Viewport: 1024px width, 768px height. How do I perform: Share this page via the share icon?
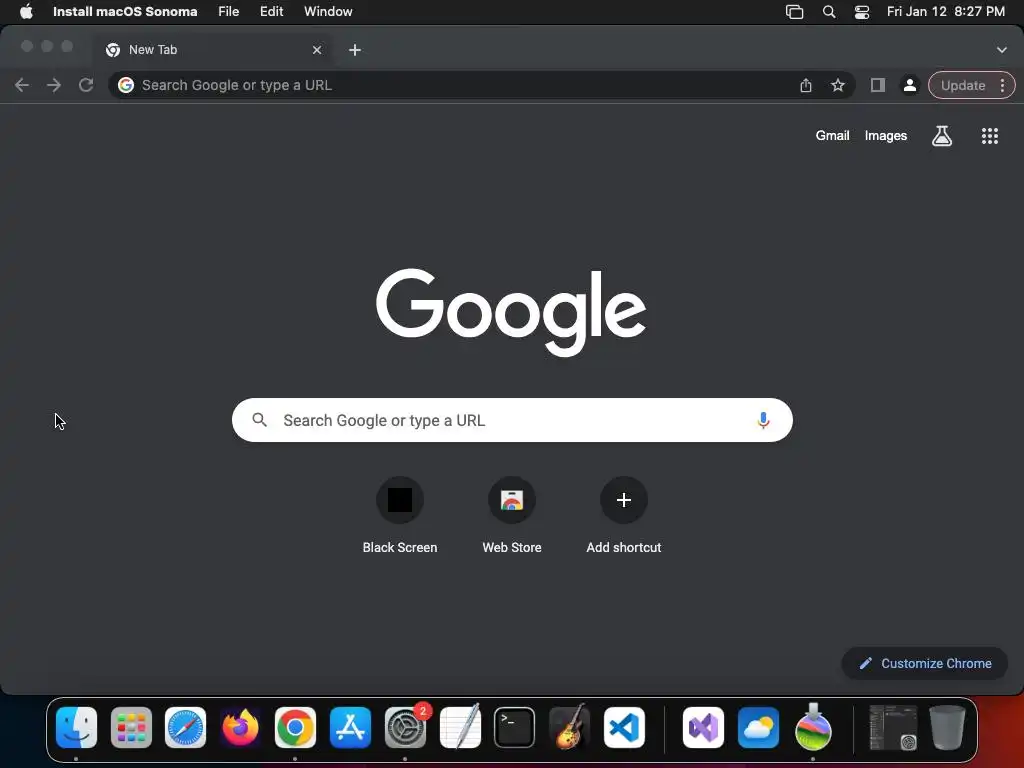pyautogui.click(x=806, y=85)
